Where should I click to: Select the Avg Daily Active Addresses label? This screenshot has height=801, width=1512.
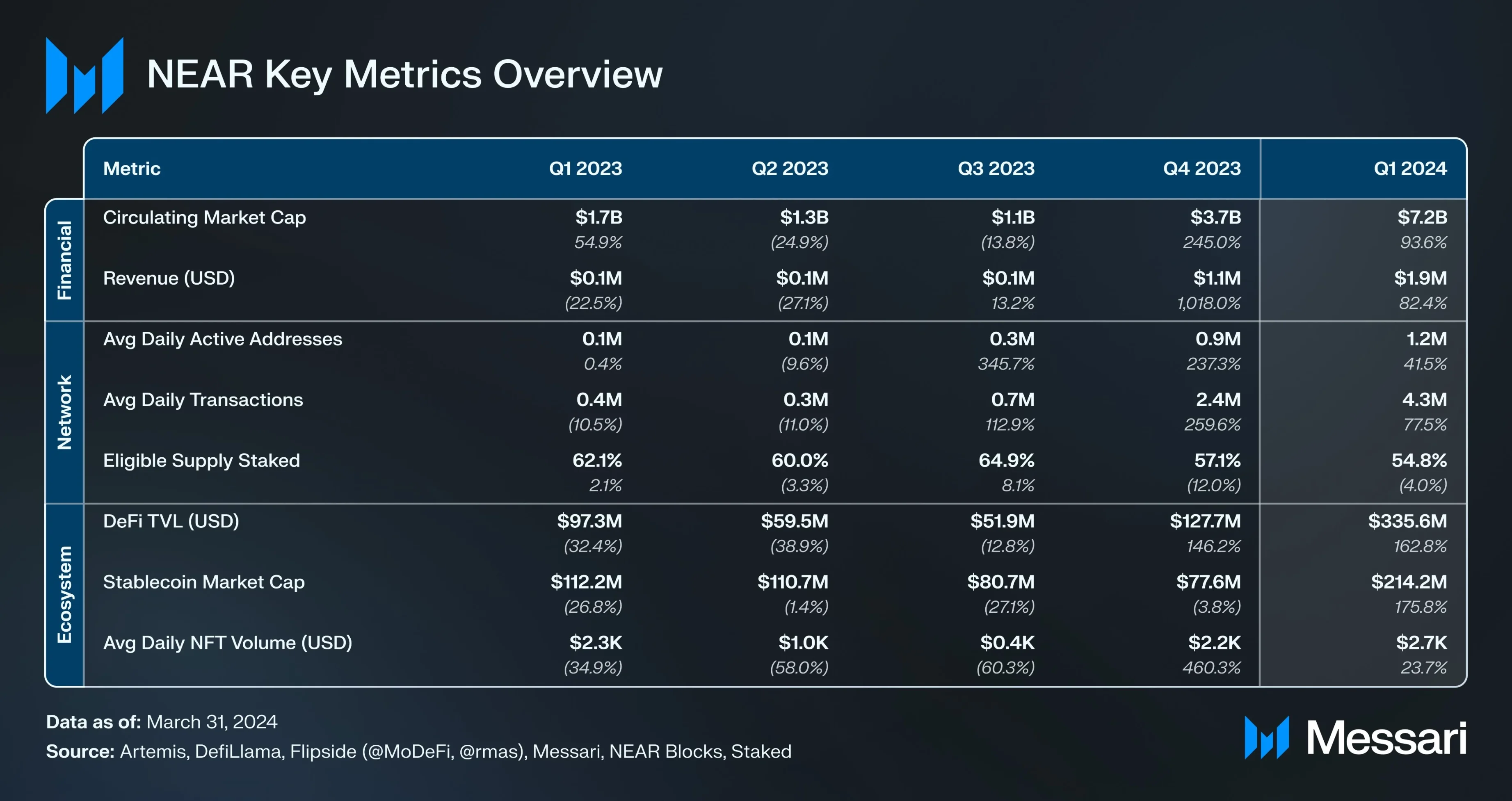(x=222, y=339)
